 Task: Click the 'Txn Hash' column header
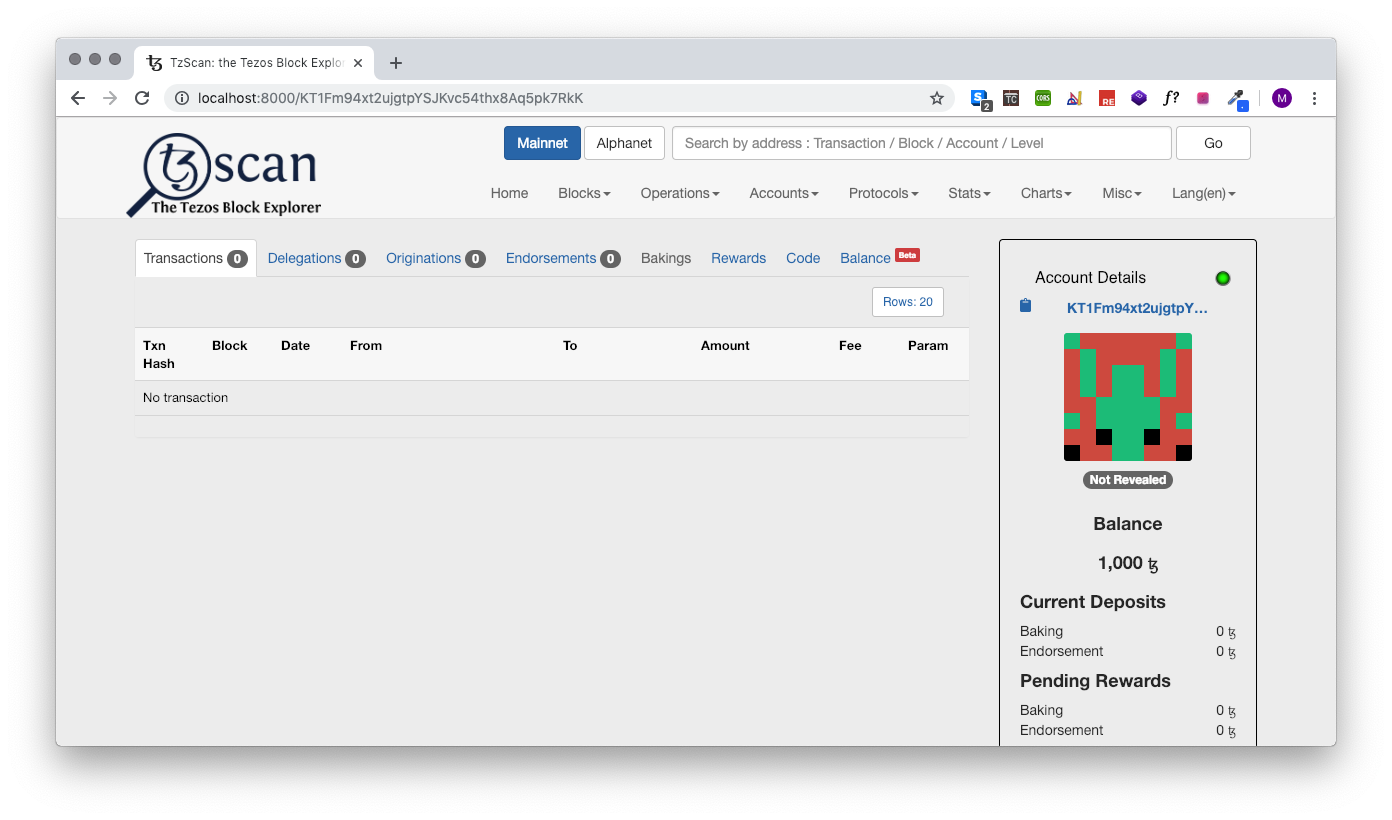(x=159, y=354)
